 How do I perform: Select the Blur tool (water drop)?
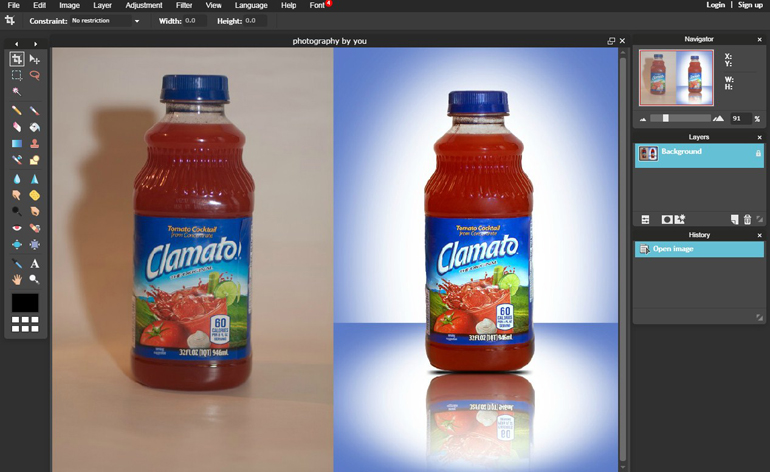[x=17, y=179]
